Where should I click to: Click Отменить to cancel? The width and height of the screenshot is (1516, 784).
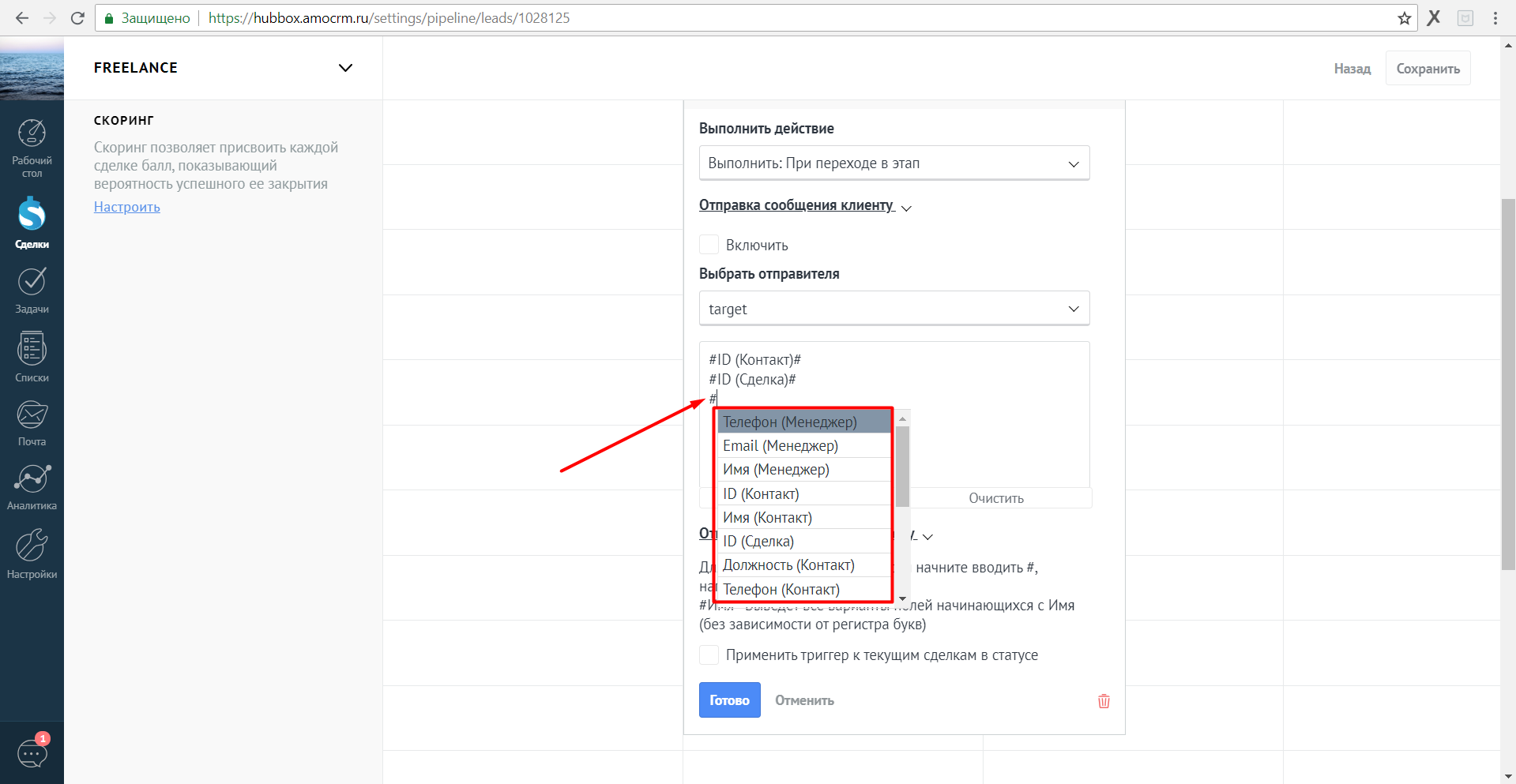tap(804, 700)
